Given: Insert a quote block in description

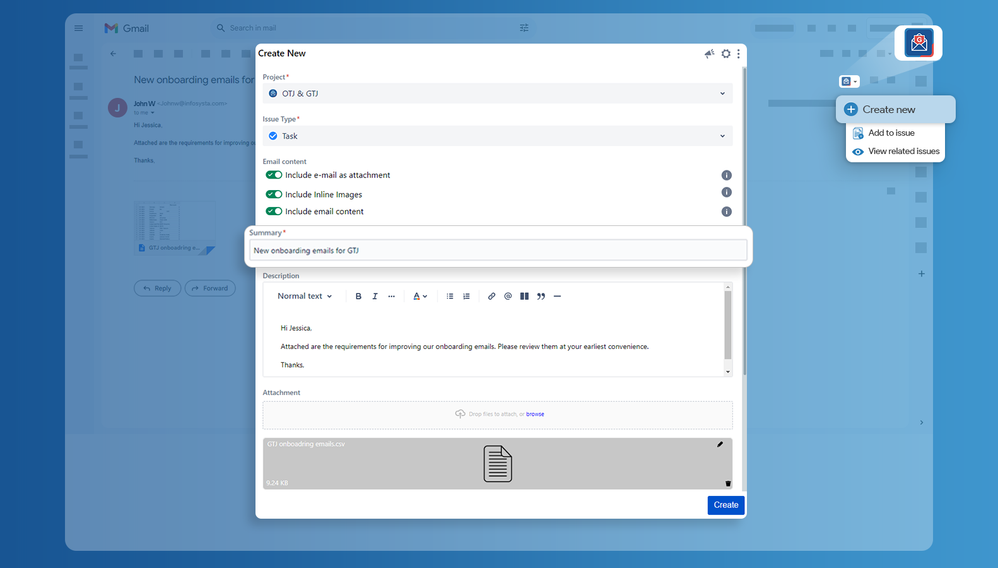Looking at the screenshot, I should 541,296.
